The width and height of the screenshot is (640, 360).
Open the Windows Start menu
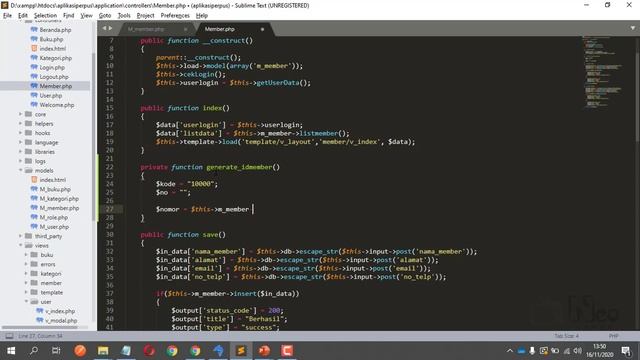tap(11, 351)
